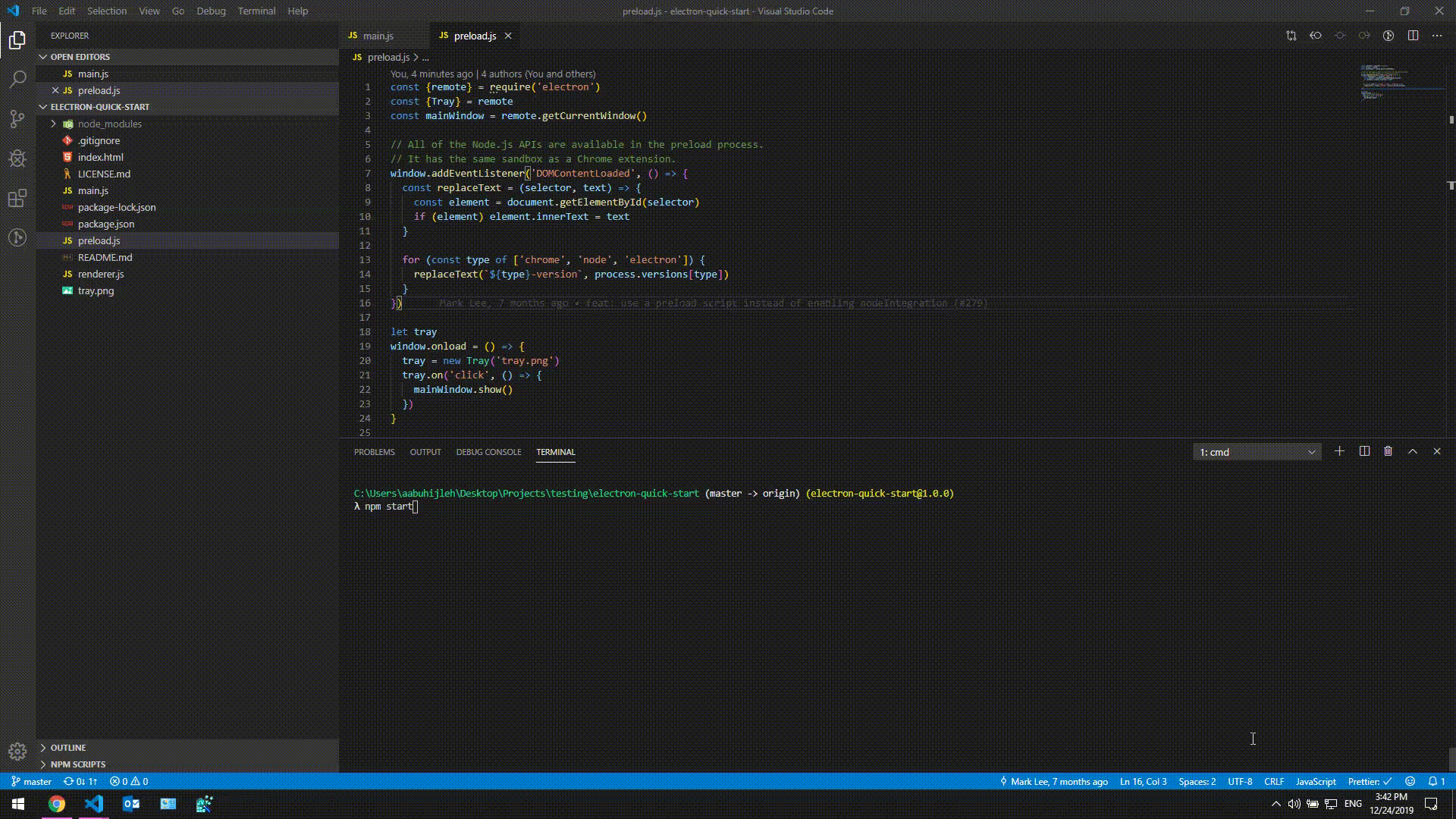This screenshot has height=819, width=1456.
Task: Click the clock and date in taskbar
Action: coord(1391,804)
